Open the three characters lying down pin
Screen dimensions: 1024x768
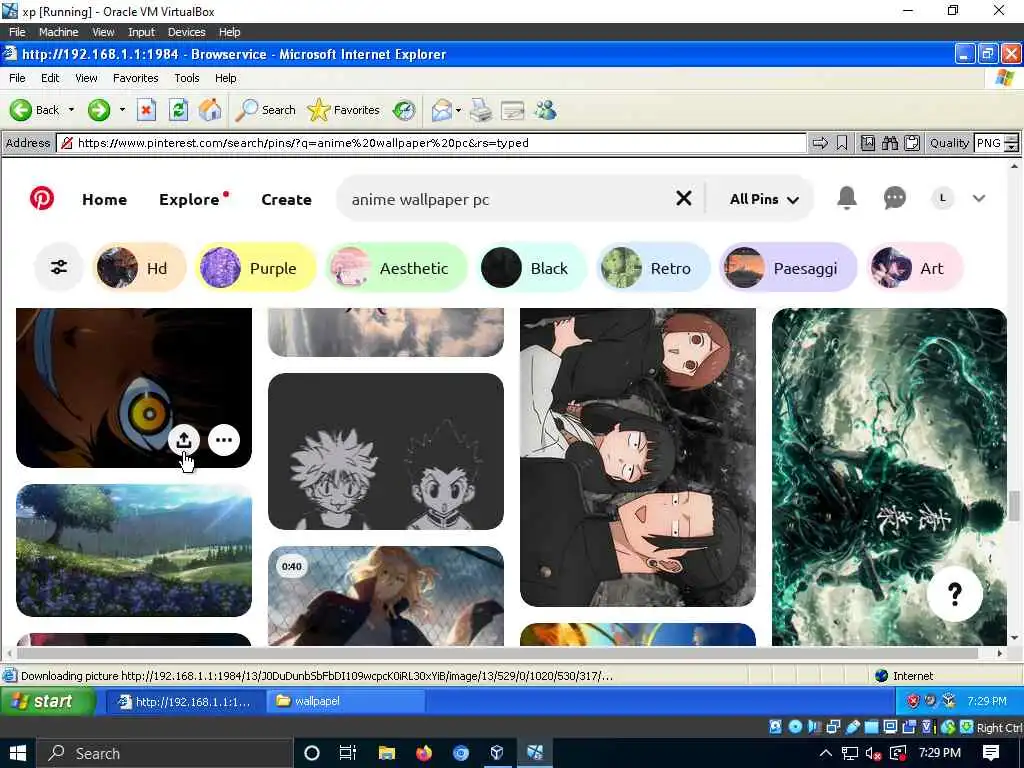coord(637,457)
